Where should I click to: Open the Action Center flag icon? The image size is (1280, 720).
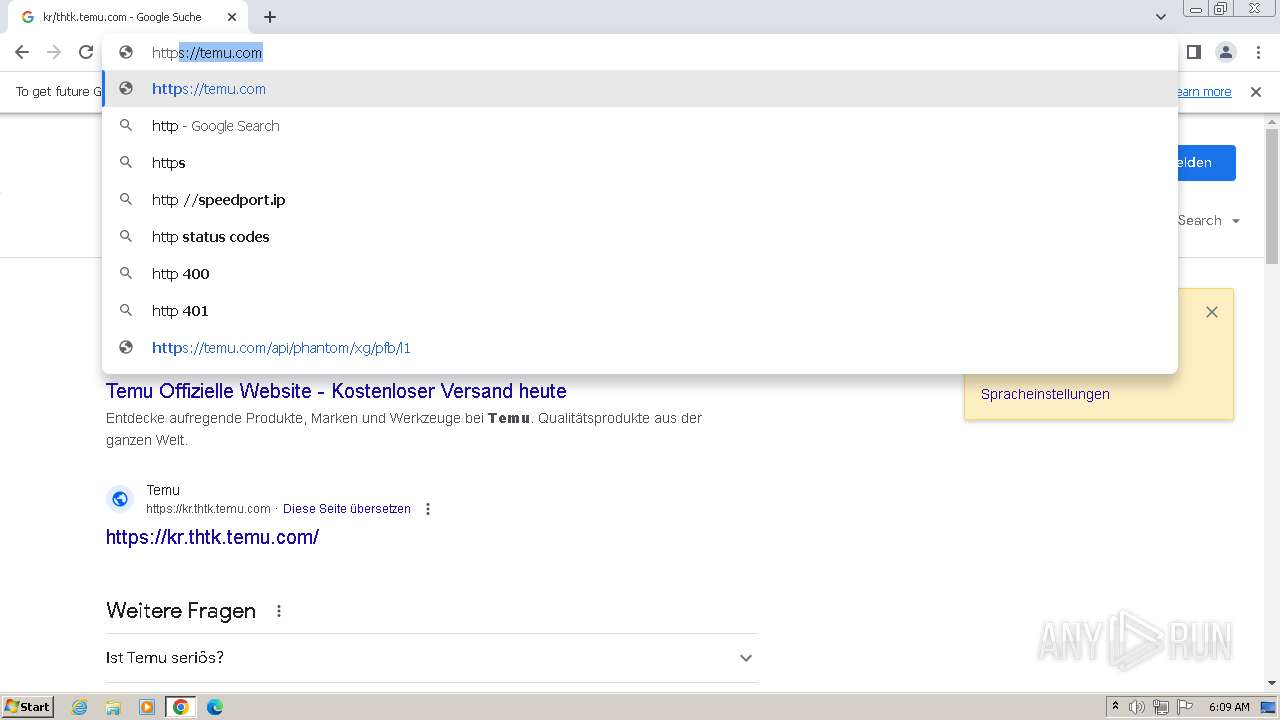[1184, 707]
